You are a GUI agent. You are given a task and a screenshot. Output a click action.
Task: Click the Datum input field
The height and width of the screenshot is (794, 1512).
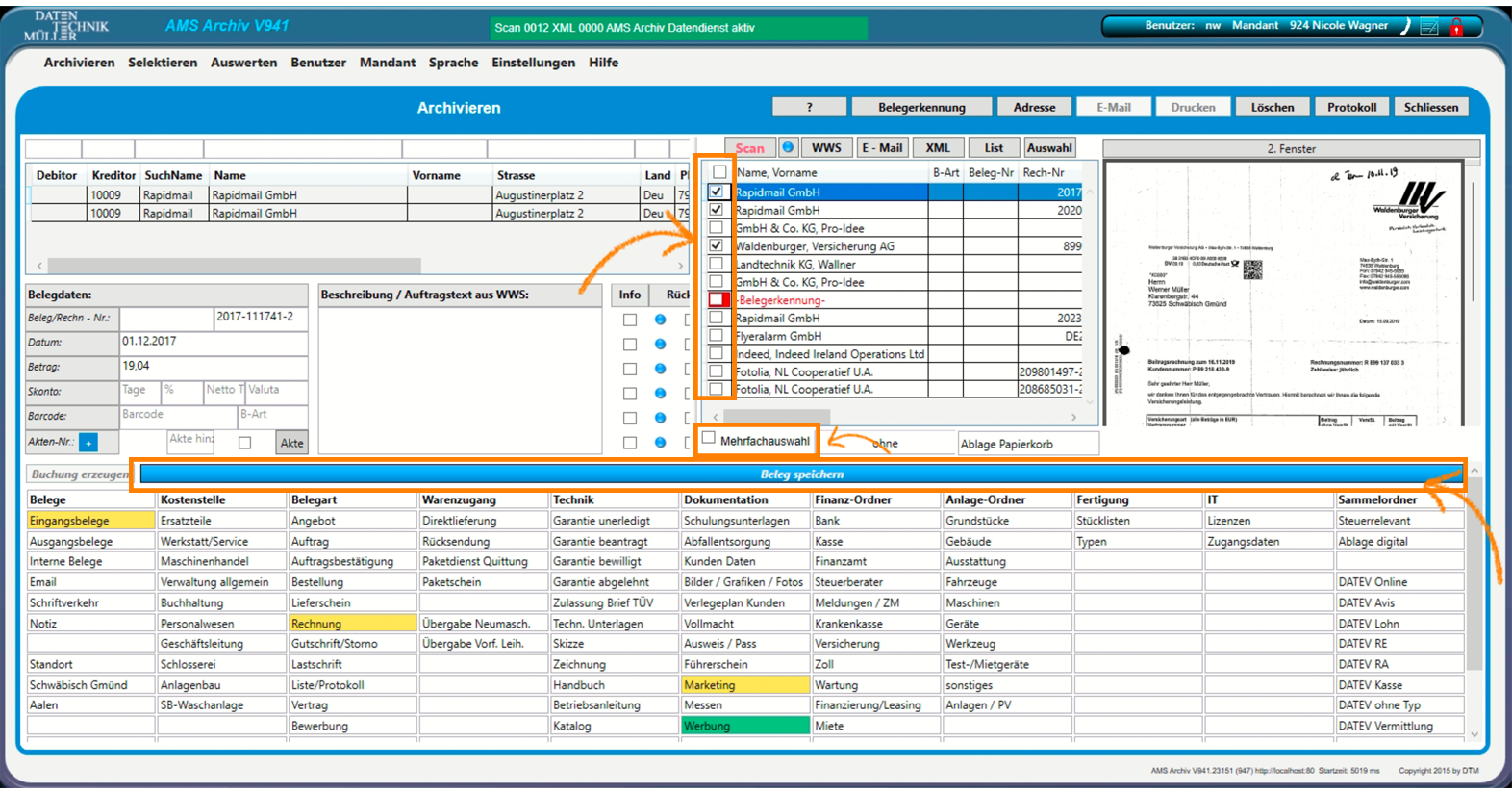coord(213,342)
